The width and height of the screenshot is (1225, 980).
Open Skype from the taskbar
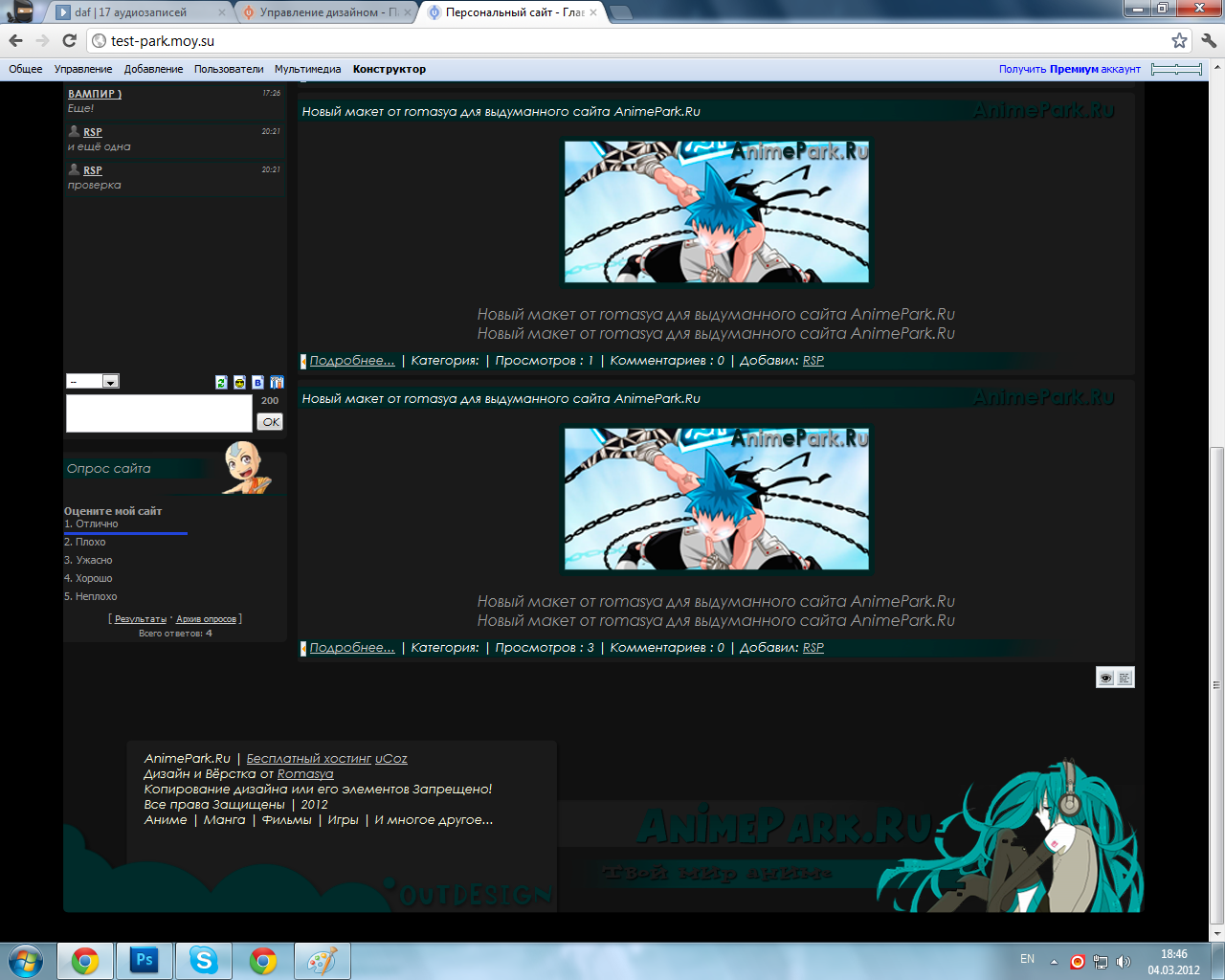tap(204, 961)
